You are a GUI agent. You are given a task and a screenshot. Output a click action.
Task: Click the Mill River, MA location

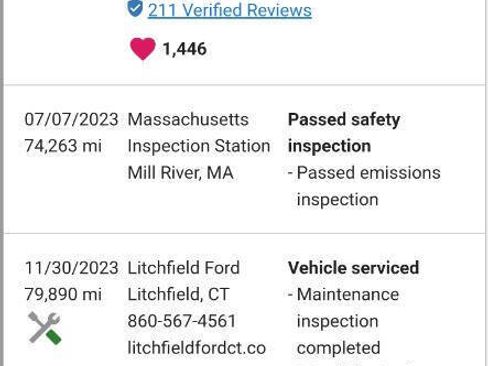tap(180, 173)
